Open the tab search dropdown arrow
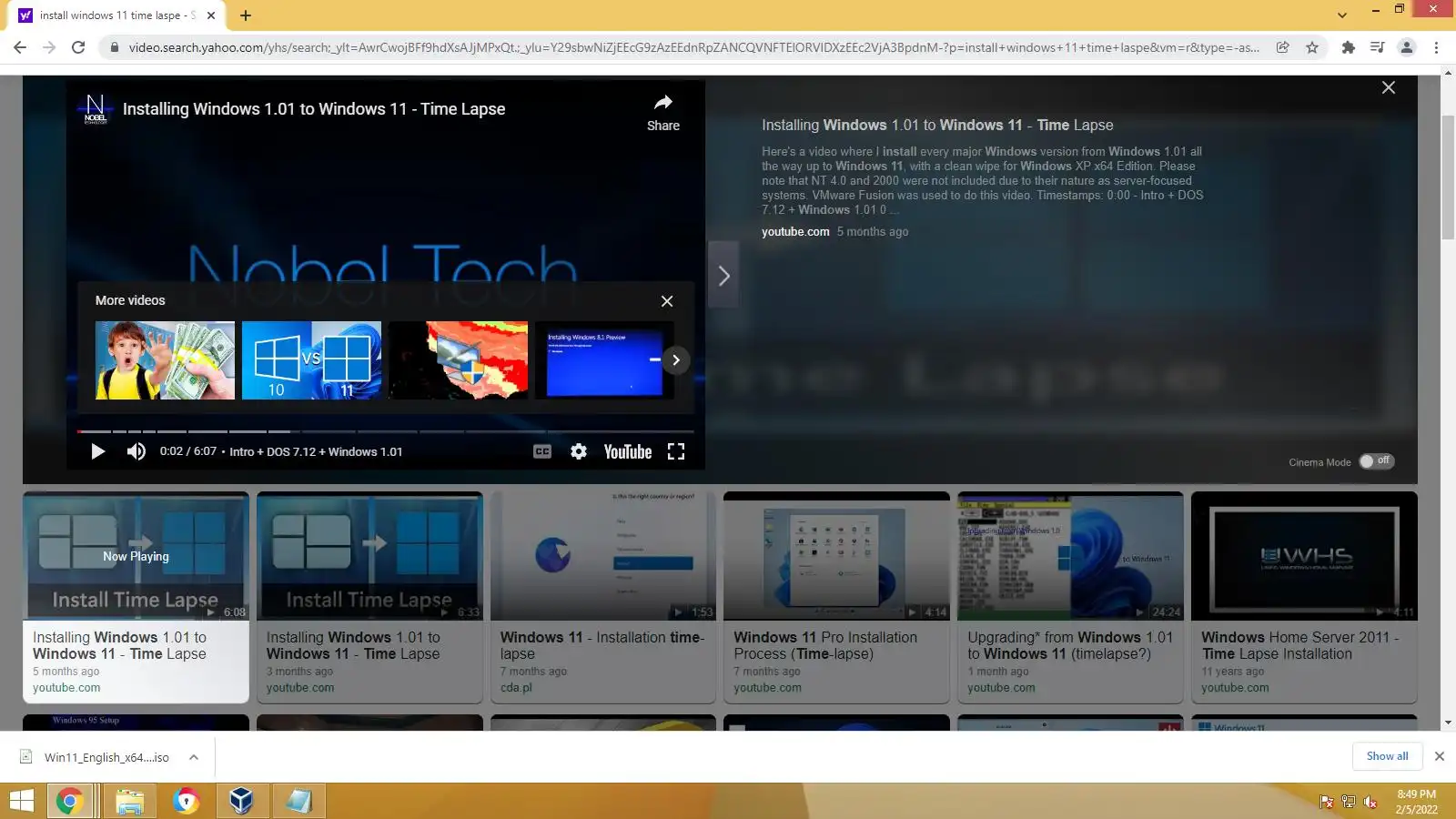1456x819 pixels. pyautogui.click(x=1342, y=15)
